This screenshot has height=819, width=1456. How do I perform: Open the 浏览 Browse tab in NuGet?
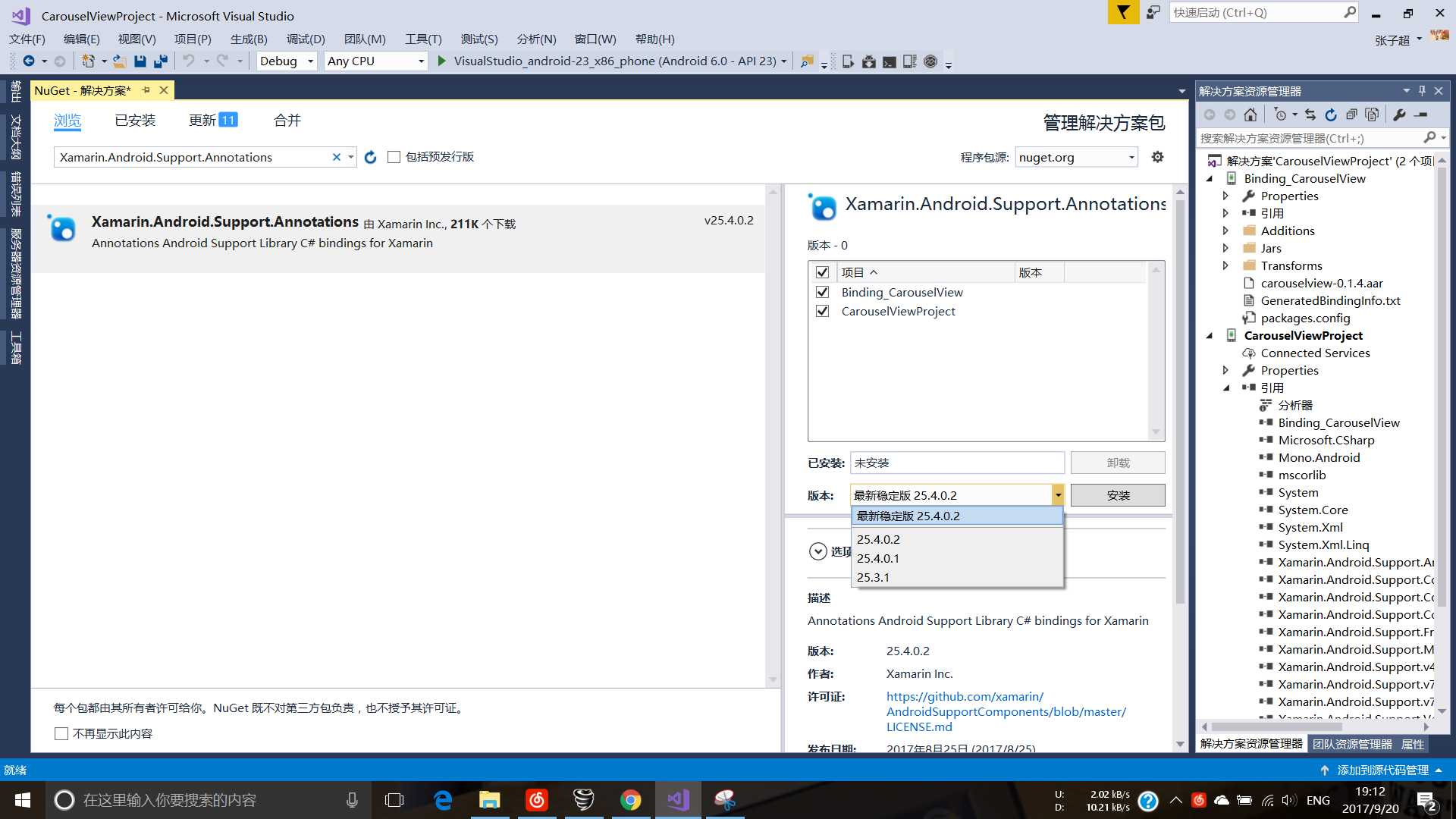[65, 120]
